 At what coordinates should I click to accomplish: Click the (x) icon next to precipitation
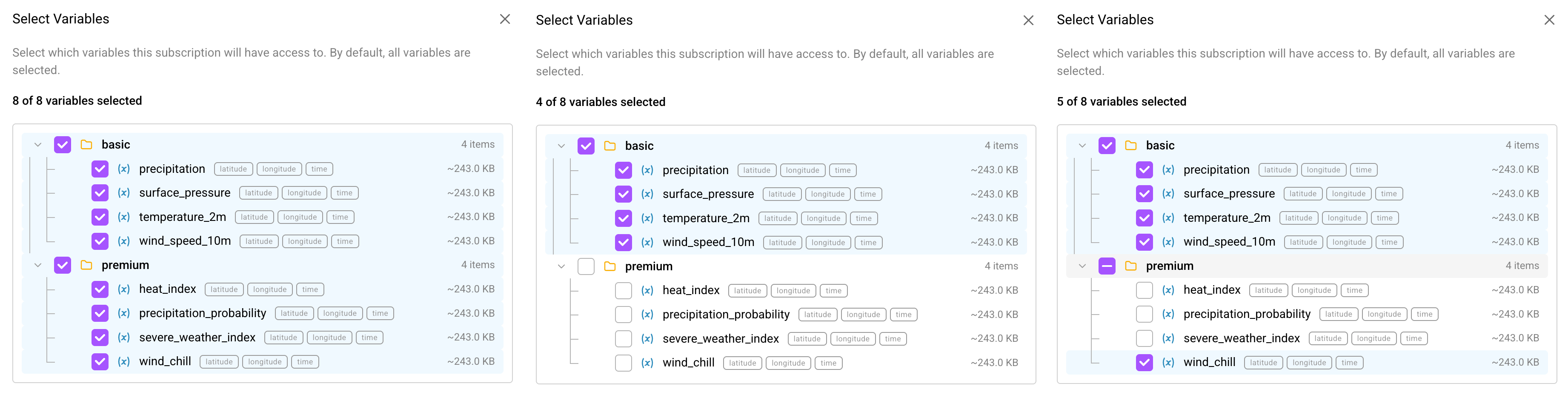(123, 169)
